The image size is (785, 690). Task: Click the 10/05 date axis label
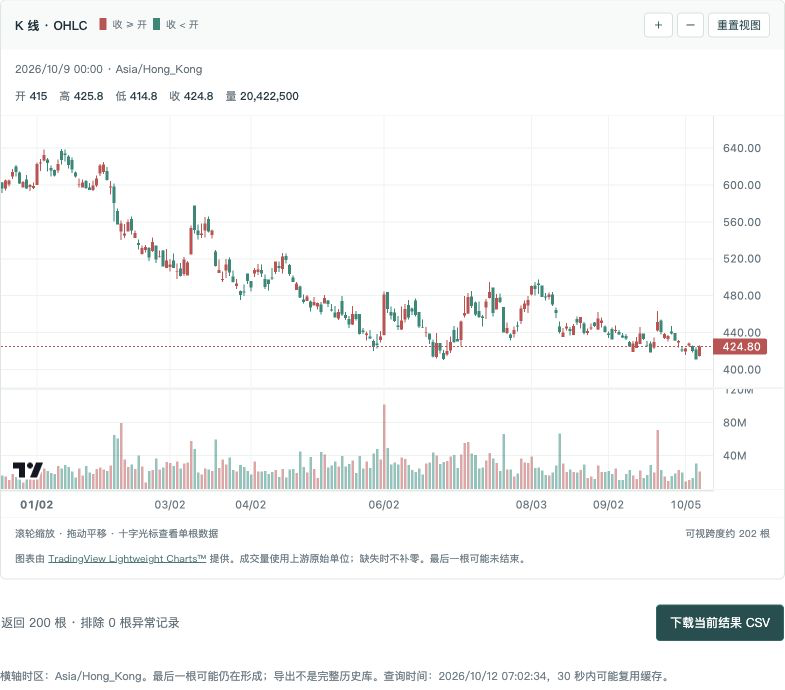pos(686,505)
